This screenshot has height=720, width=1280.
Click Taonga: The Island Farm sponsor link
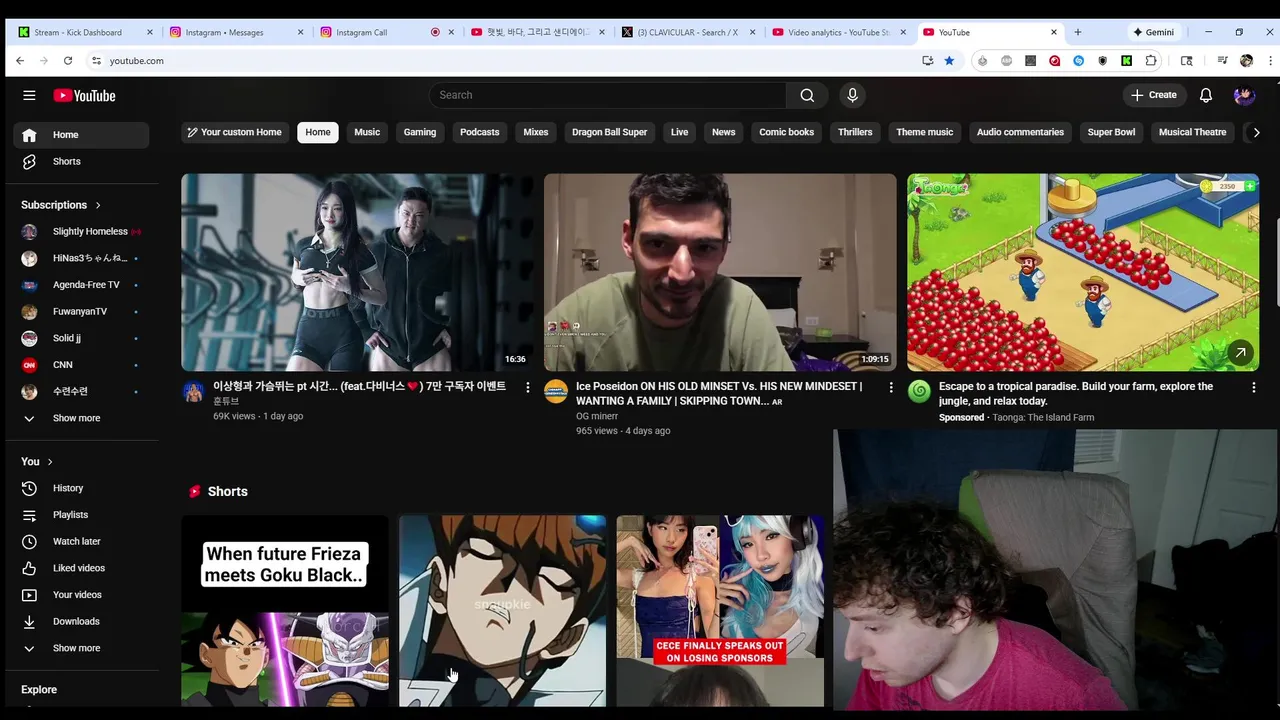click(1043, 417)
